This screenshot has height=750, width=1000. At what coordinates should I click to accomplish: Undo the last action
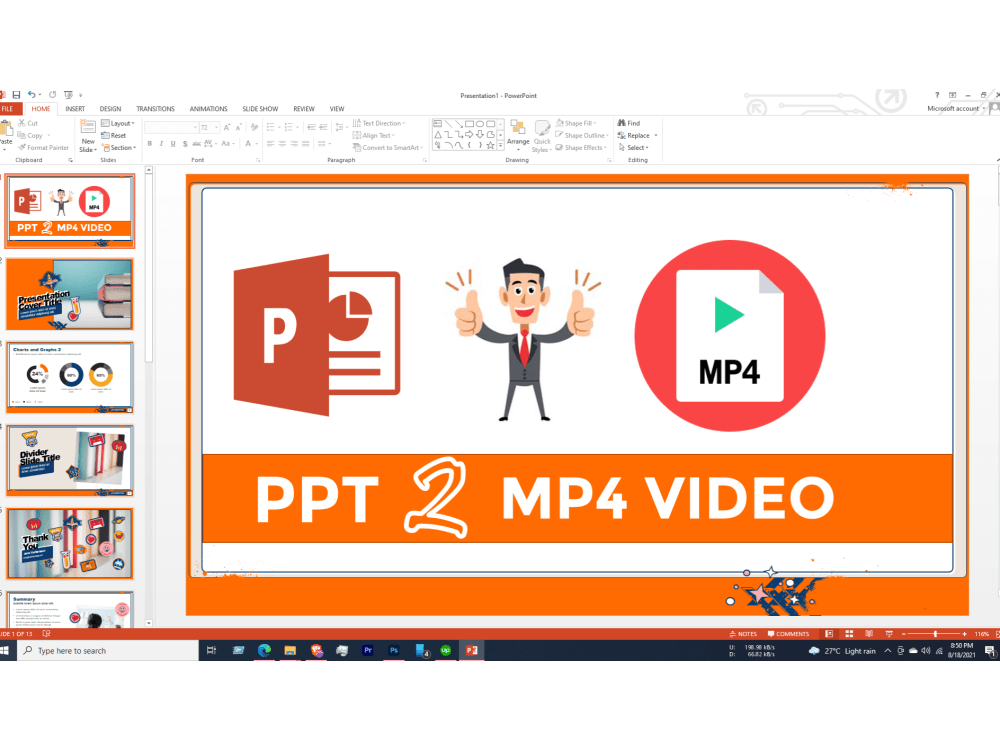pos(31,94)
